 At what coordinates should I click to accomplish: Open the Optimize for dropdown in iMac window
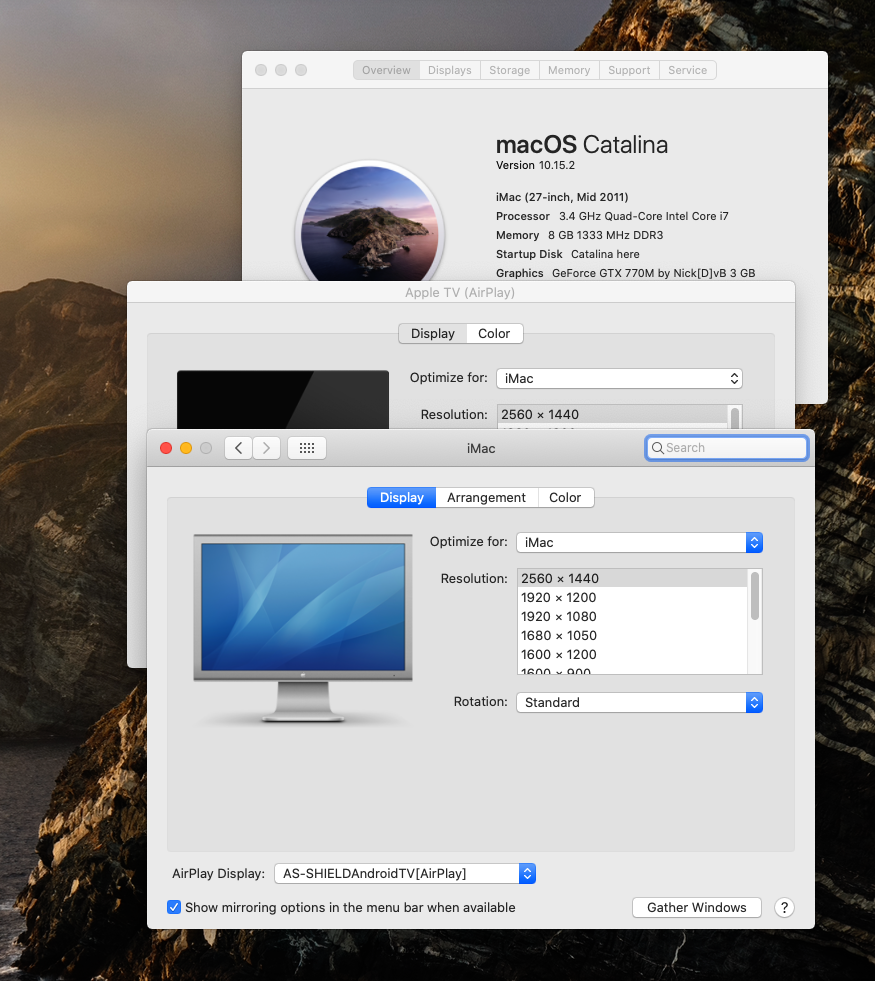[639, 542]
